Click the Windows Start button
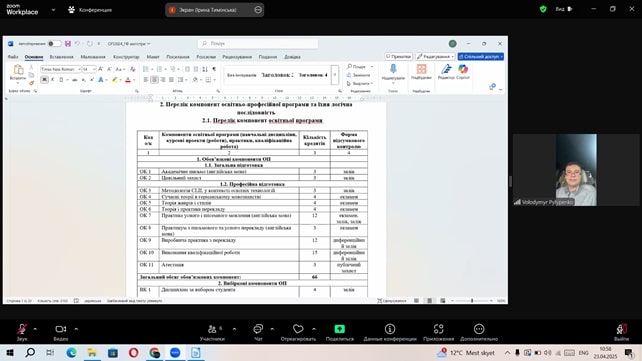This screenshot has height=361, width=642. point(10,352)
